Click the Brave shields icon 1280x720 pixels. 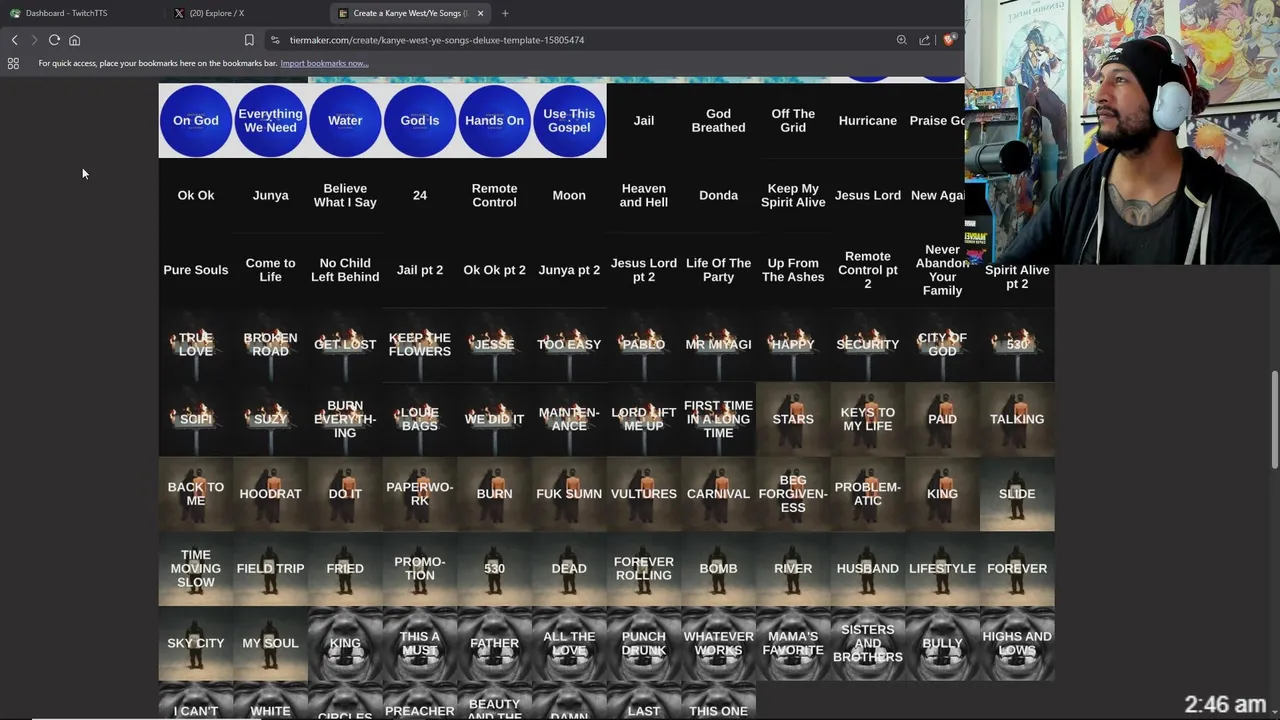pyautogui.click(x=948, y=40)
